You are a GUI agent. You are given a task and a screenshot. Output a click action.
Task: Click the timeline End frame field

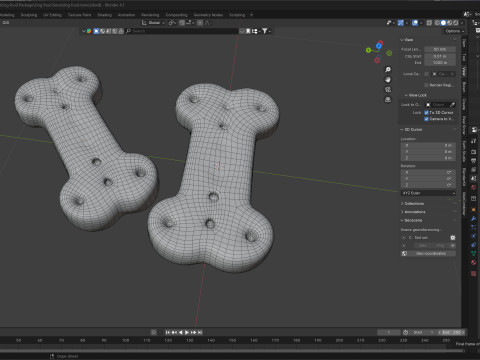pos(452,332)
